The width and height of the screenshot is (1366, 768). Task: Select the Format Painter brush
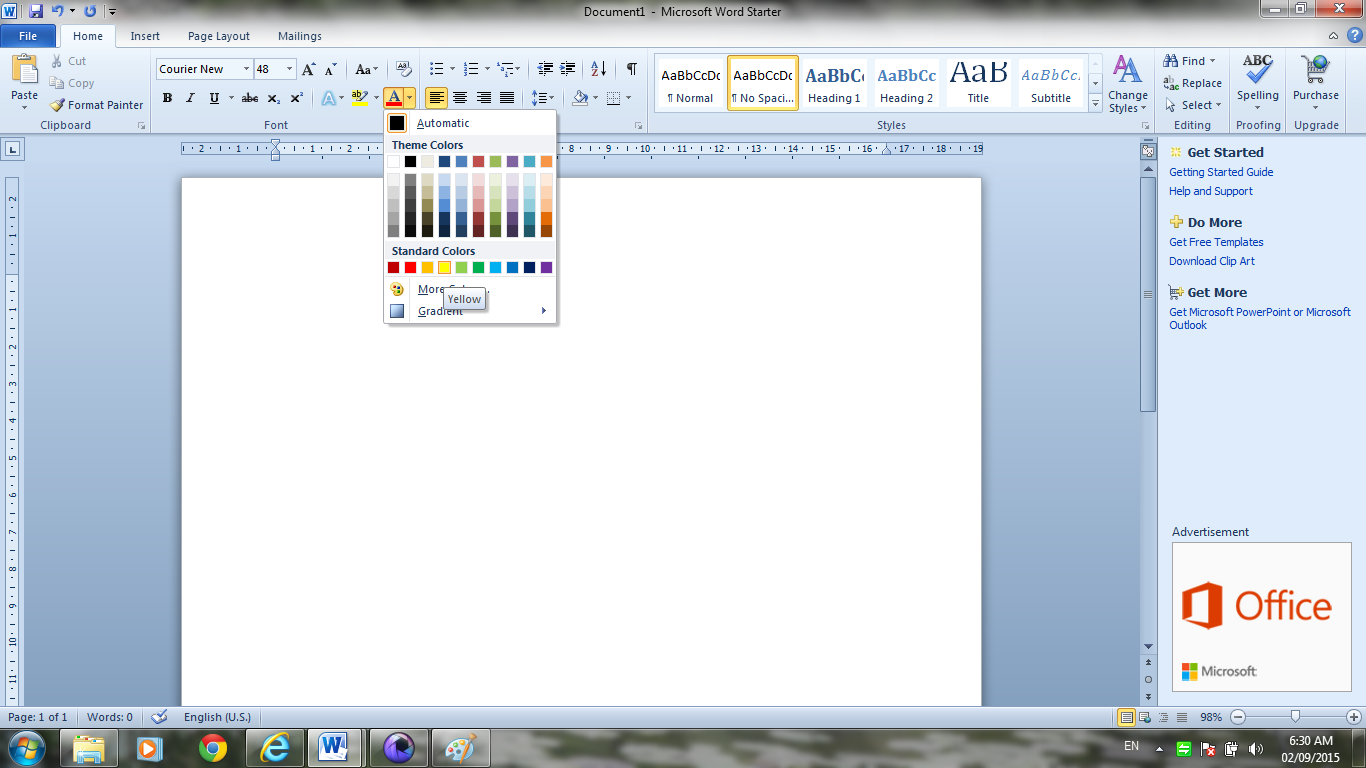coord(57,105)
